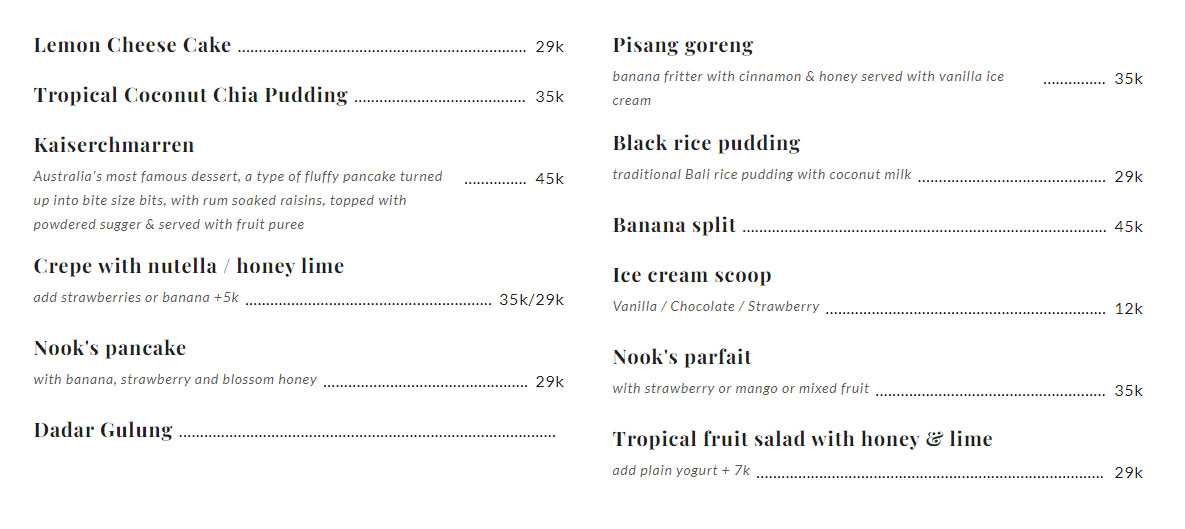Click the 35k/29k crepe price
Screen dimensions: 1185x529
[531, 299]
